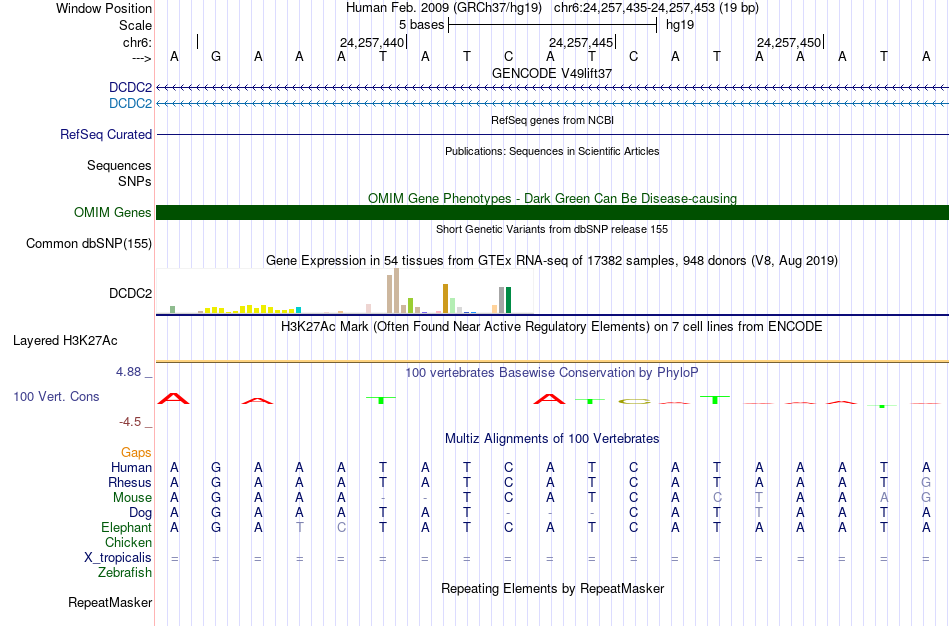Click the RepeatMasker track label
Viewport: 950px width, 626px height.
pyautogui.click(x=110, y=602)
